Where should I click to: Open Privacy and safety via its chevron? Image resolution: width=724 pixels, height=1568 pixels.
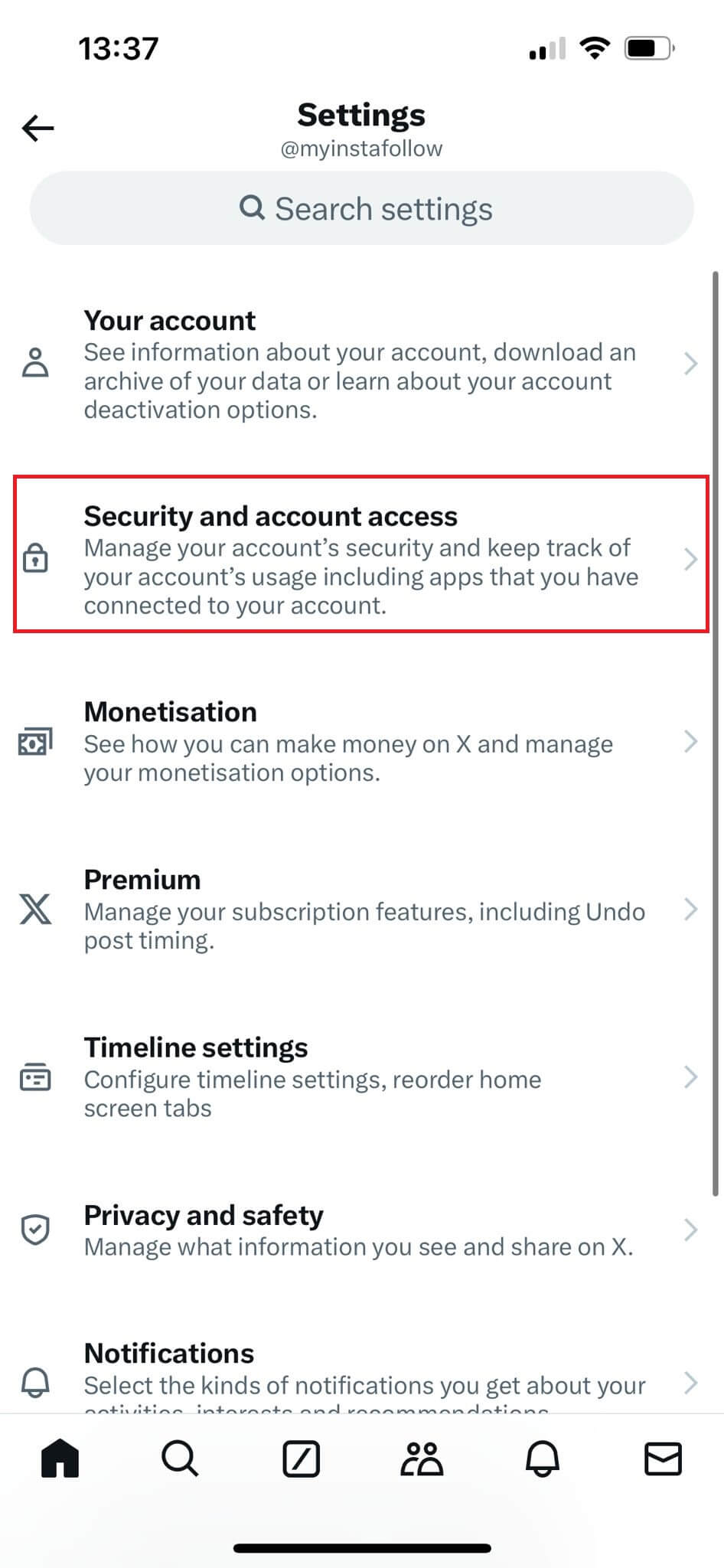[691, 1229]
